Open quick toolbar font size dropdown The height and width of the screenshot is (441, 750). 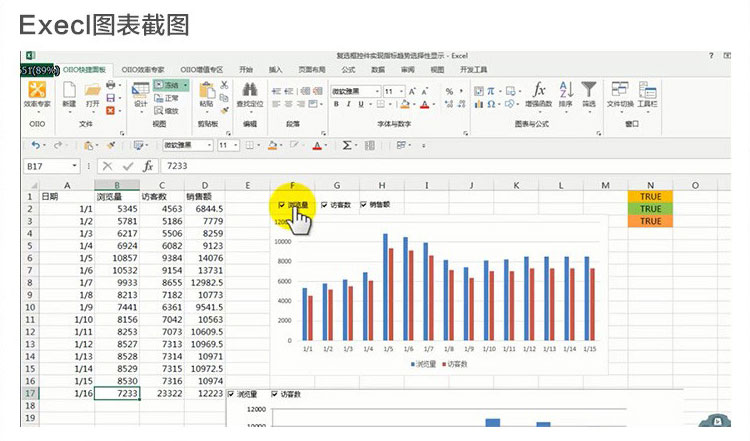coord(235,145)
